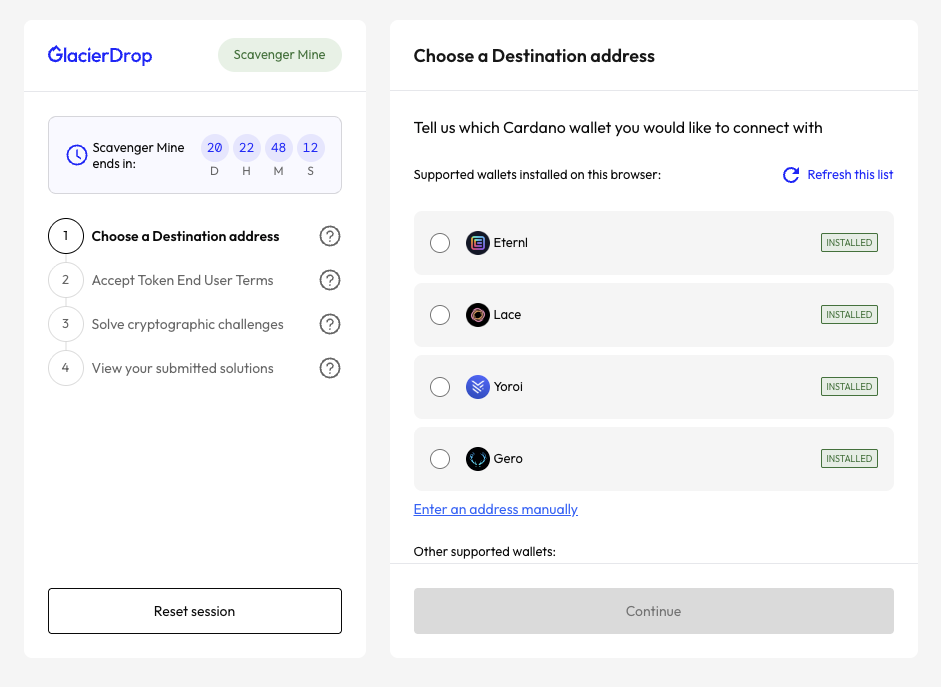941x687 pixels.
Task: Open help for Choose a Destination address
Action: (x=330, y=237)
